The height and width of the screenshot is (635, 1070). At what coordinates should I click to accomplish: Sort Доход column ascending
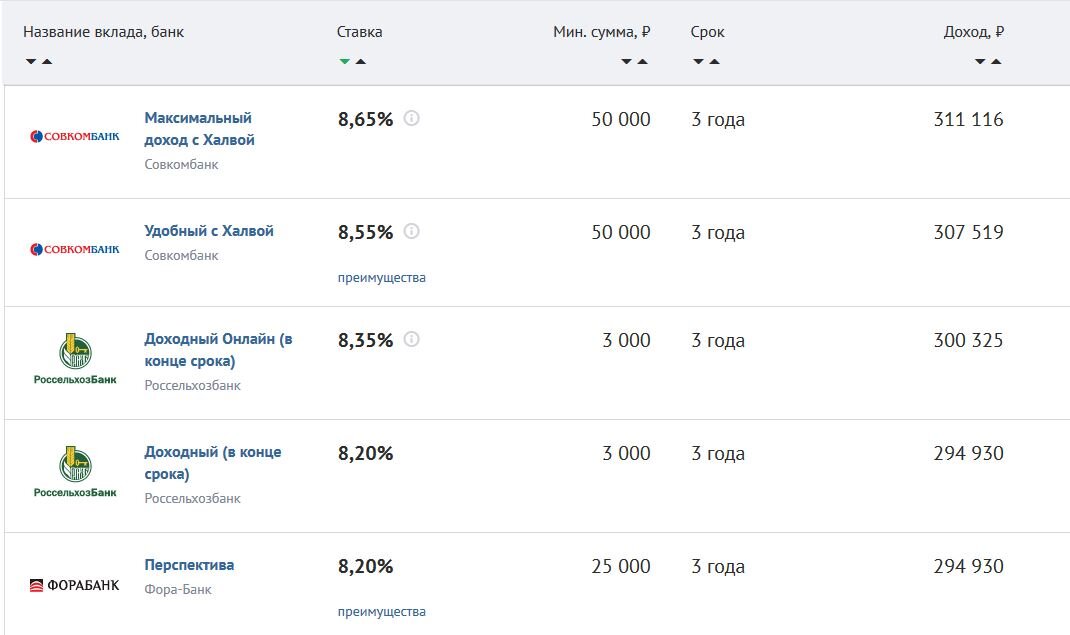[x=996, y=62]
